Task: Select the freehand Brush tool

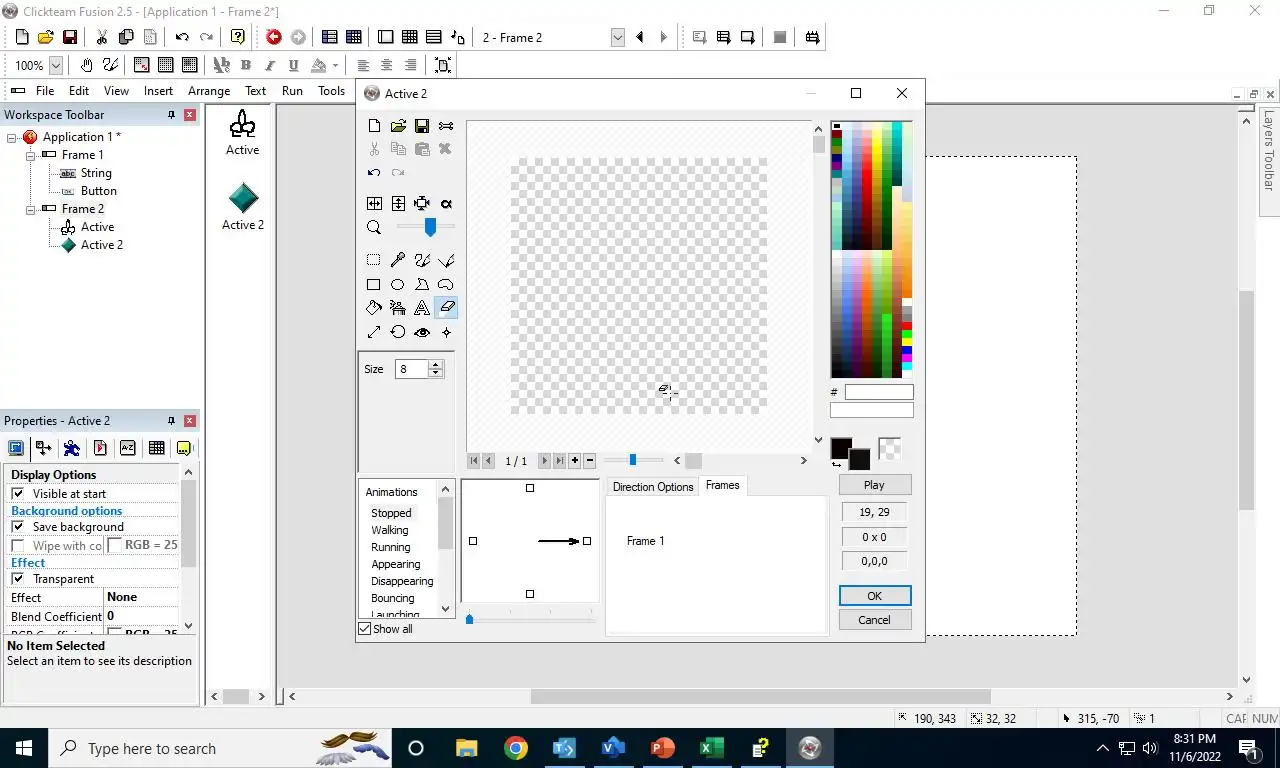Action: (x=422, y=260)
